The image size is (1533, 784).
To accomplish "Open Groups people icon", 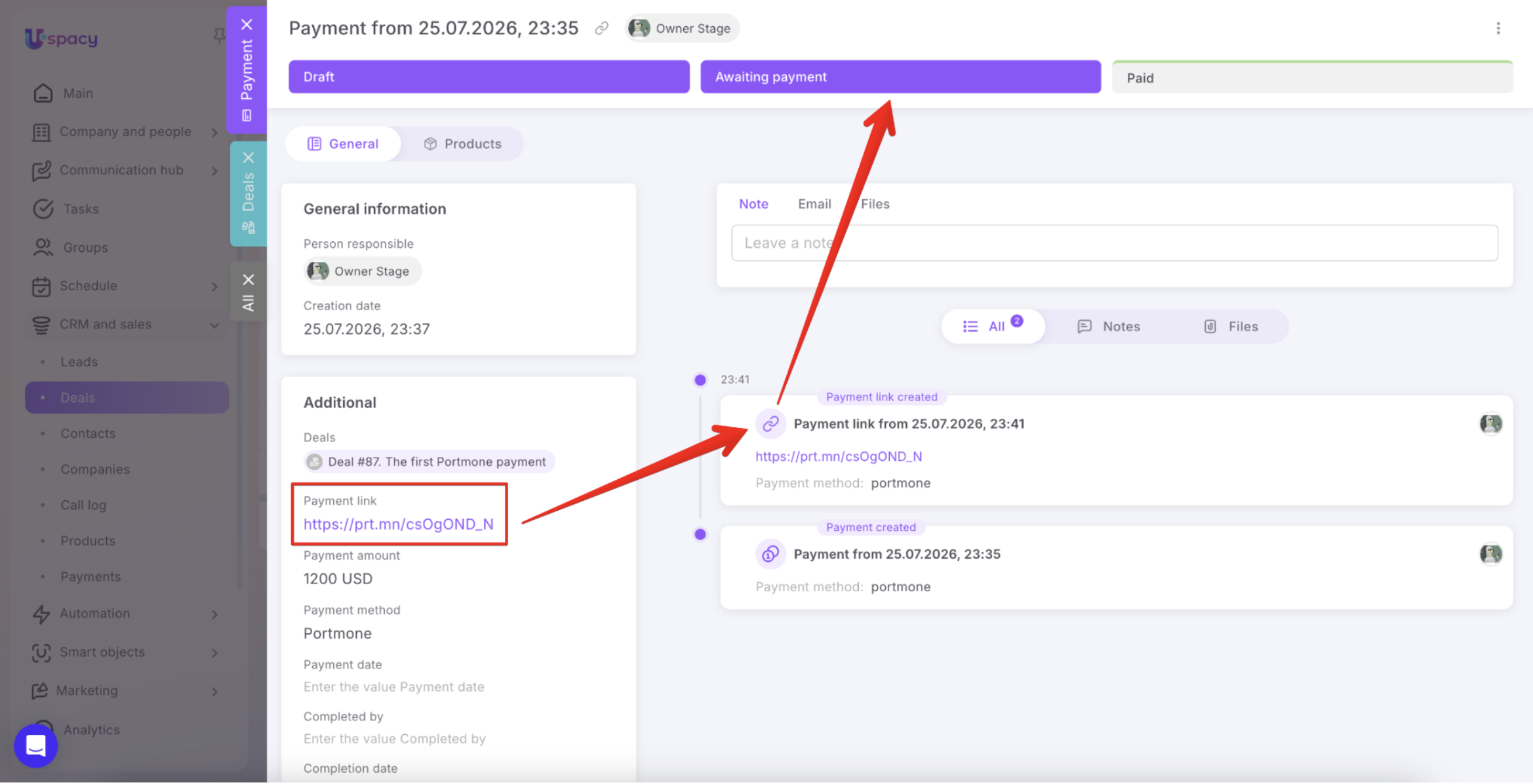I will [x=43, y=248].
